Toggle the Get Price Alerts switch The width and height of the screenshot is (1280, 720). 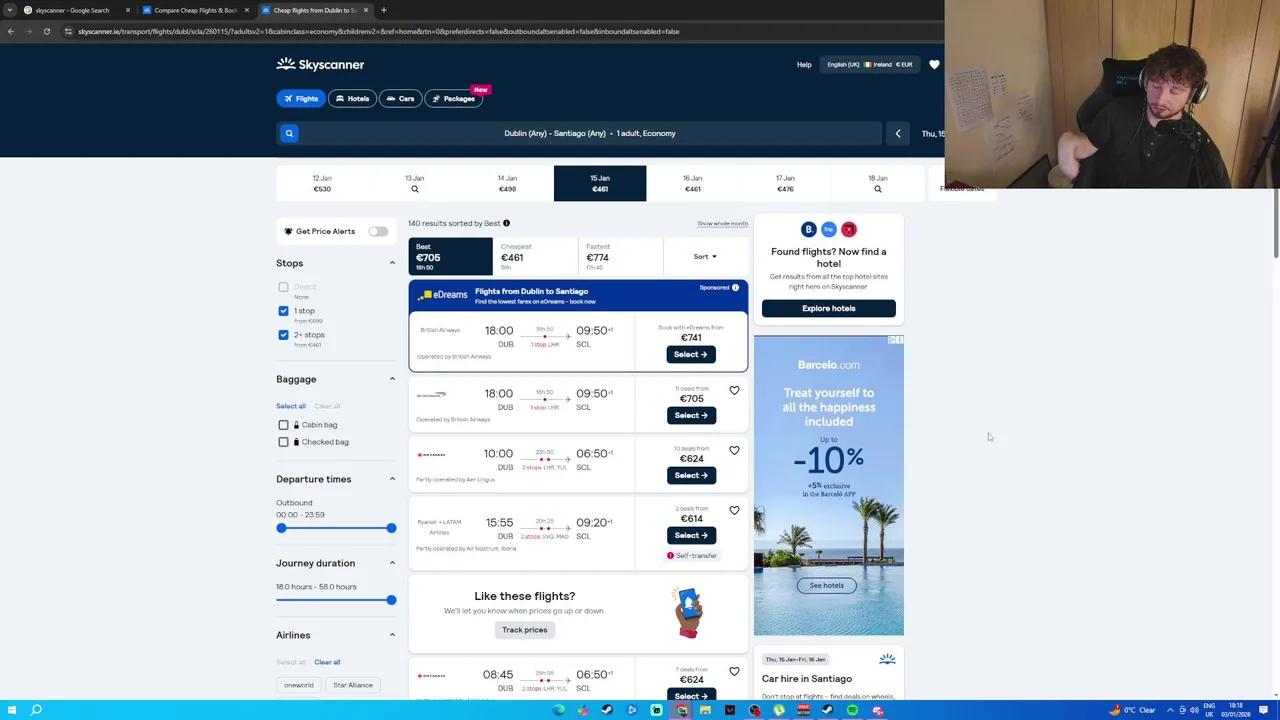[378, 231]
